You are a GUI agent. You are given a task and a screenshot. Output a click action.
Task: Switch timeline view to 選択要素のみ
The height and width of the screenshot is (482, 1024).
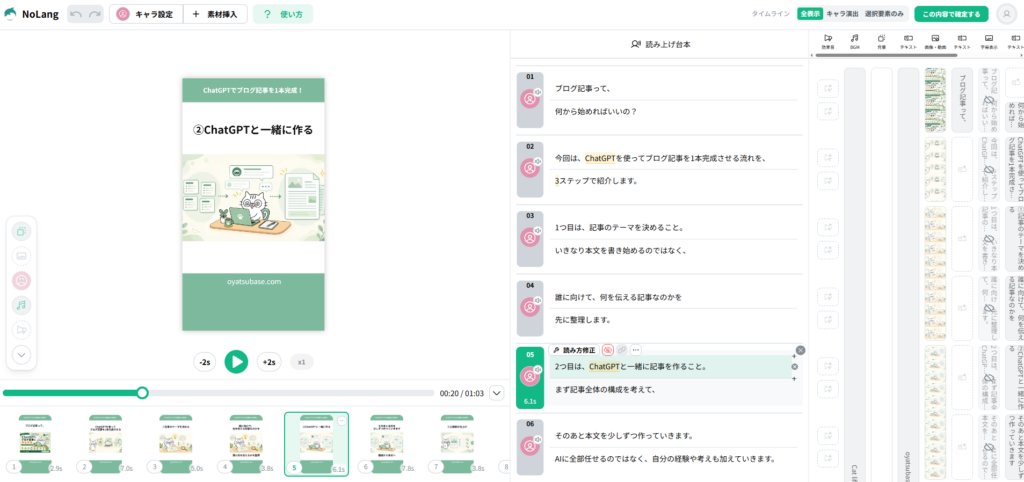pyautogui.click(x=884, y=13)
